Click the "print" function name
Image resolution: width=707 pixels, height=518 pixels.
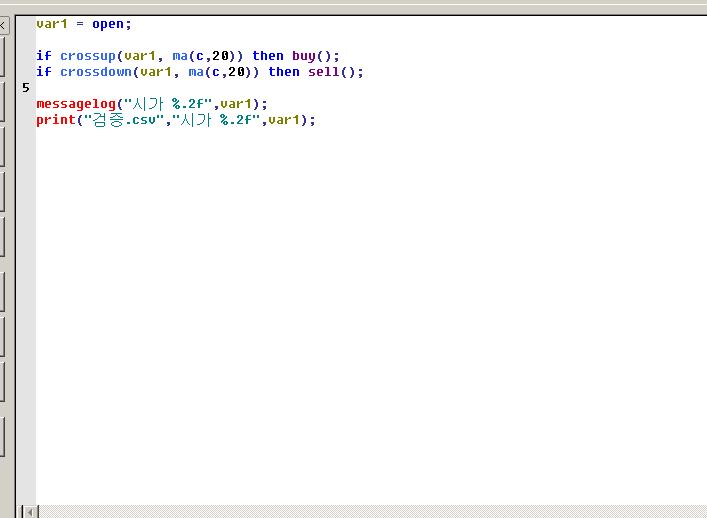point(56,120)
